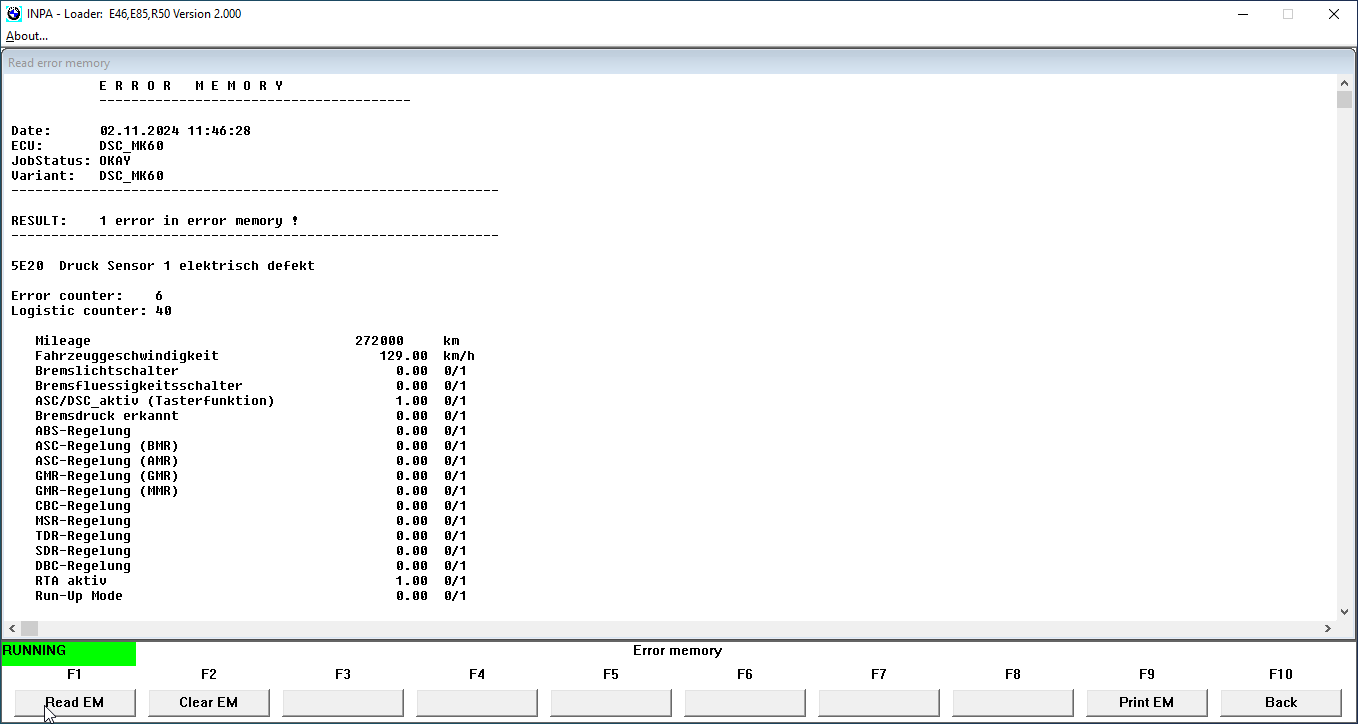
Task: Close the INPA Loader window
Action: pos(1334,14)
